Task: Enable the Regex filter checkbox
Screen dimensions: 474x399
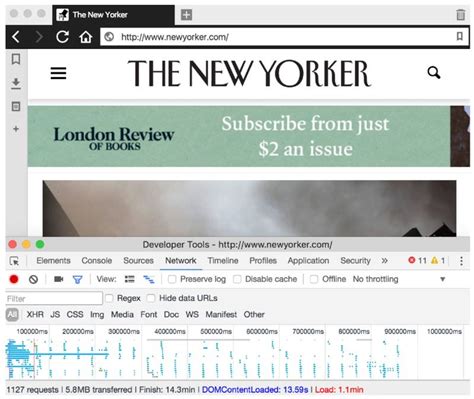Action: (x=109, y=298)
